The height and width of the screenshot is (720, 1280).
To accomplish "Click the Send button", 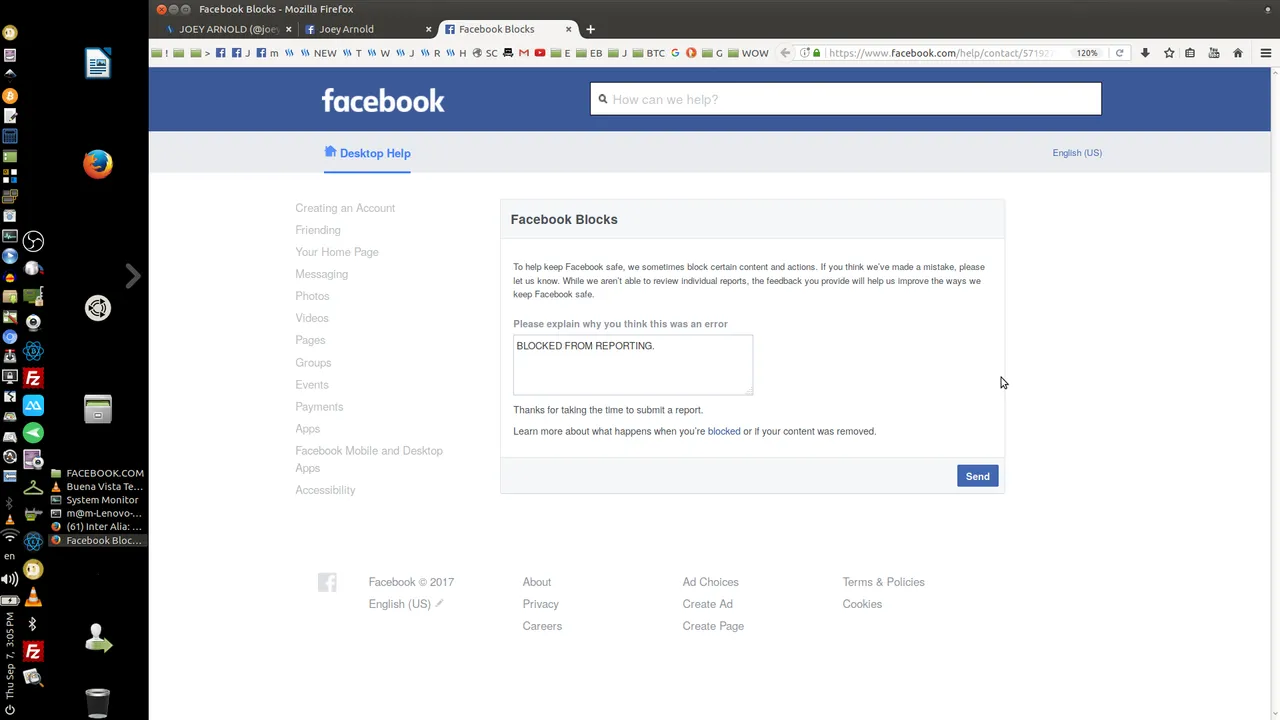I will click(977, 476).
